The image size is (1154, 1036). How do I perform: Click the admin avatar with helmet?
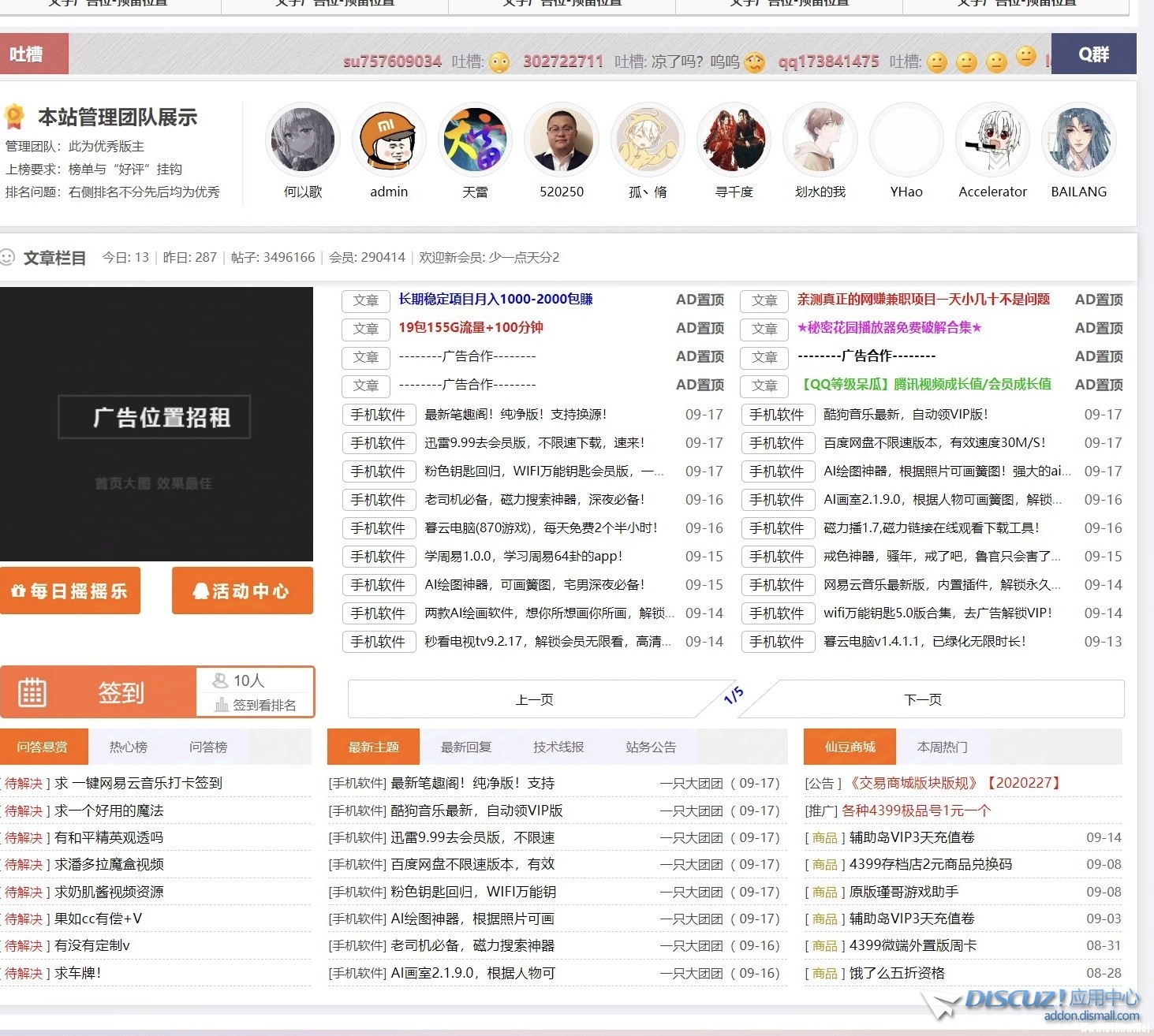(x=388, y=140)
